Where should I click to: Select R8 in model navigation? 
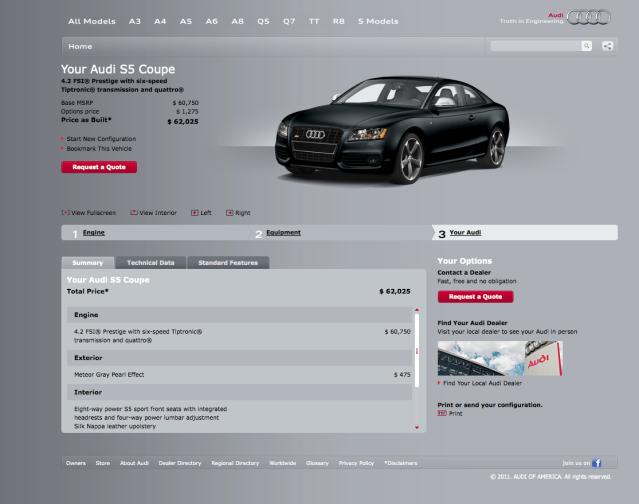339,21
